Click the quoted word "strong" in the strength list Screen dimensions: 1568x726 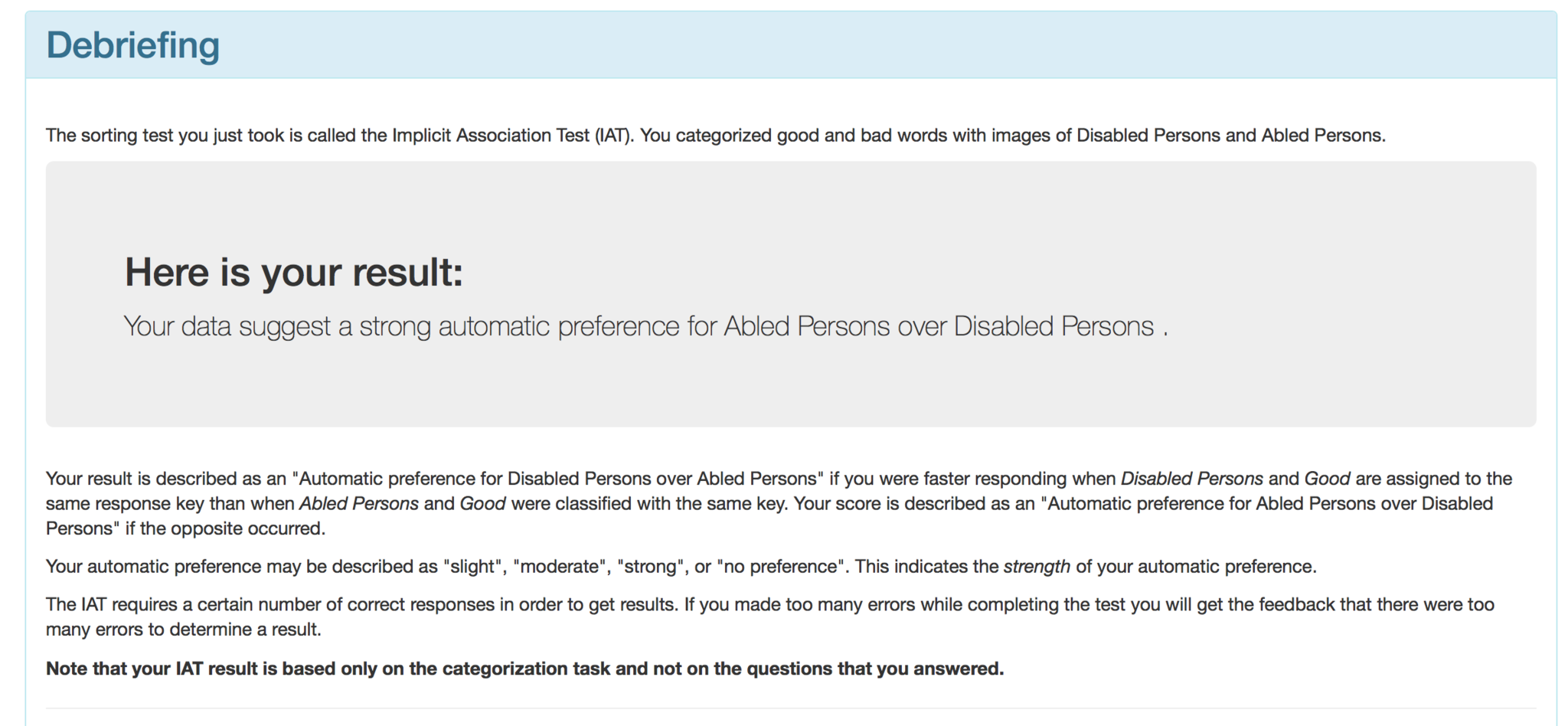click(651, 567)
